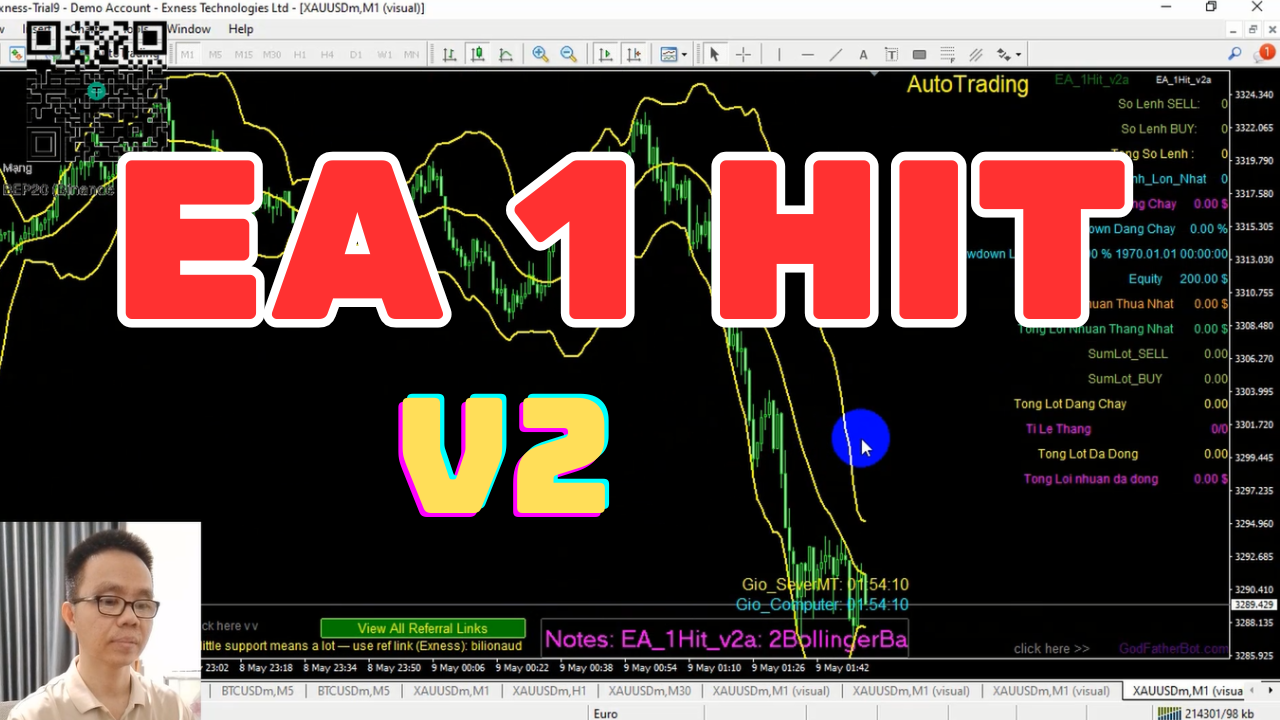Toggle chart shift from right border
Image resolution: width=1280 pixels, height=720 pixels.
pos(633,54)
